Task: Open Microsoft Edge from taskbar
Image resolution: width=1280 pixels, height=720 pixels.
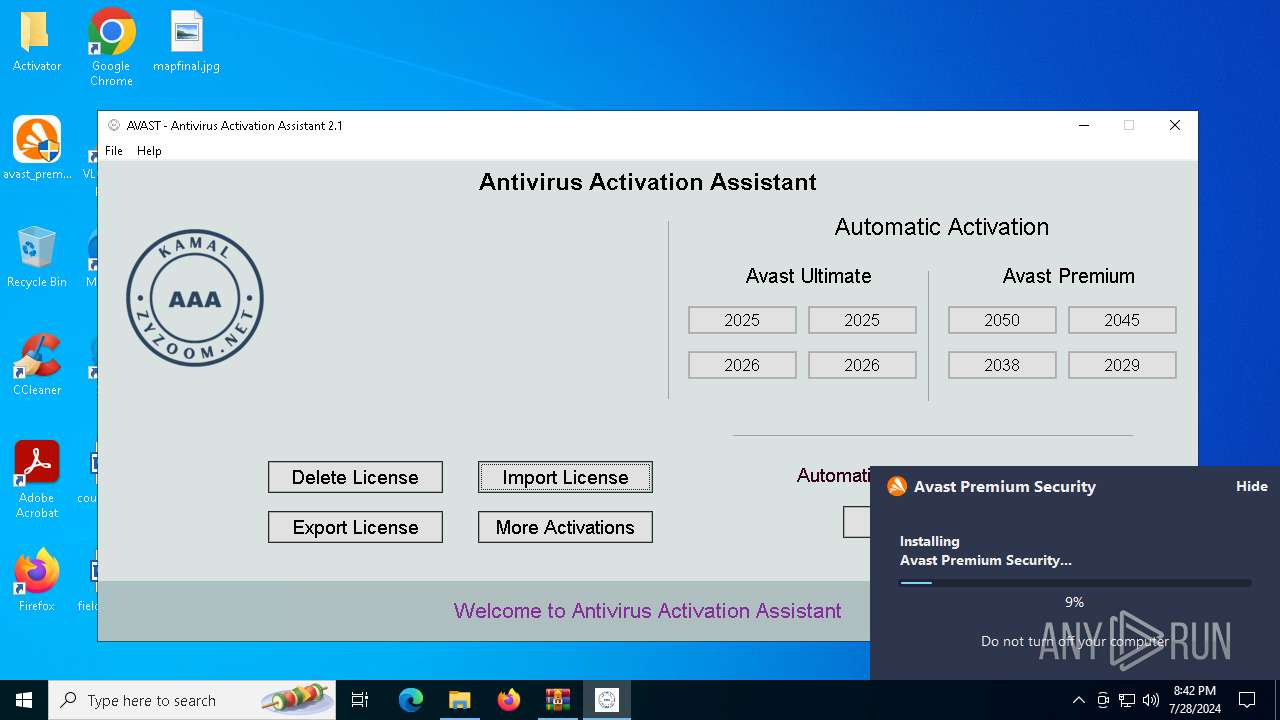Action: [x=411, y=700]
